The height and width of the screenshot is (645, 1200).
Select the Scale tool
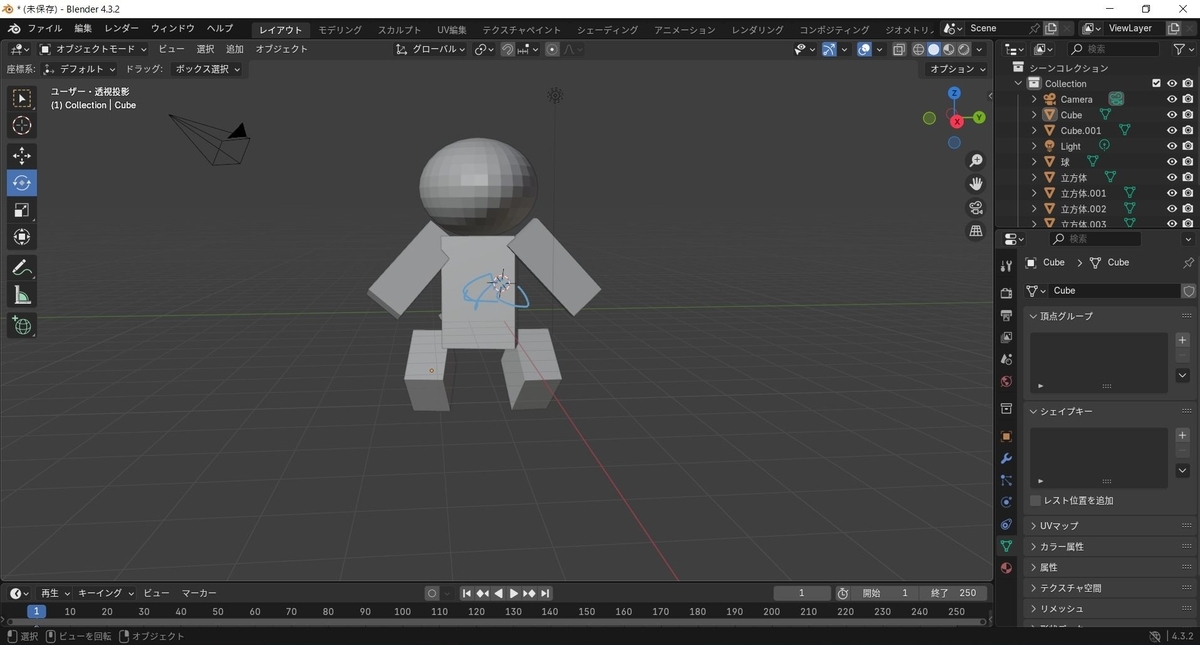pos(22,209)
